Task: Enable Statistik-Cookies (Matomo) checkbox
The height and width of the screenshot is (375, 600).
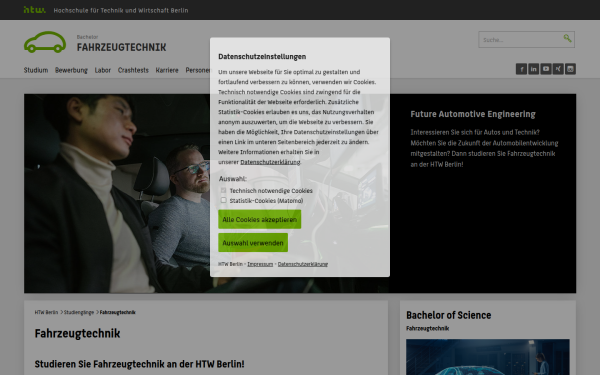Action: pyautogui.click(x=223, y=200)
